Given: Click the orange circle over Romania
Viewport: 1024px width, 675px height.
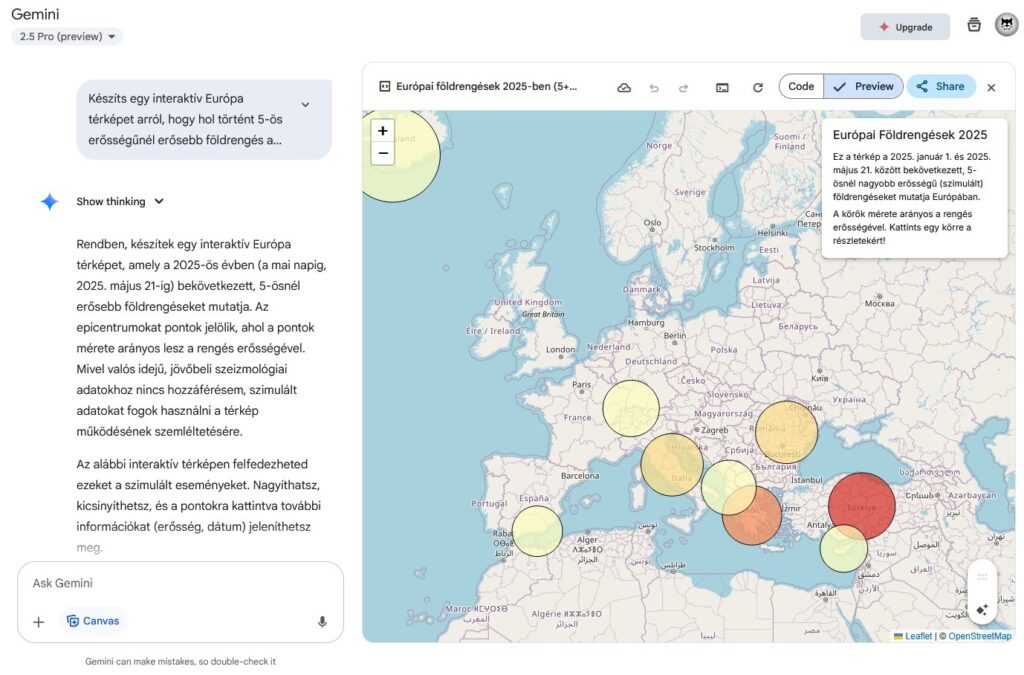Looking at the screenshot, I should click(x=786, y=432).
